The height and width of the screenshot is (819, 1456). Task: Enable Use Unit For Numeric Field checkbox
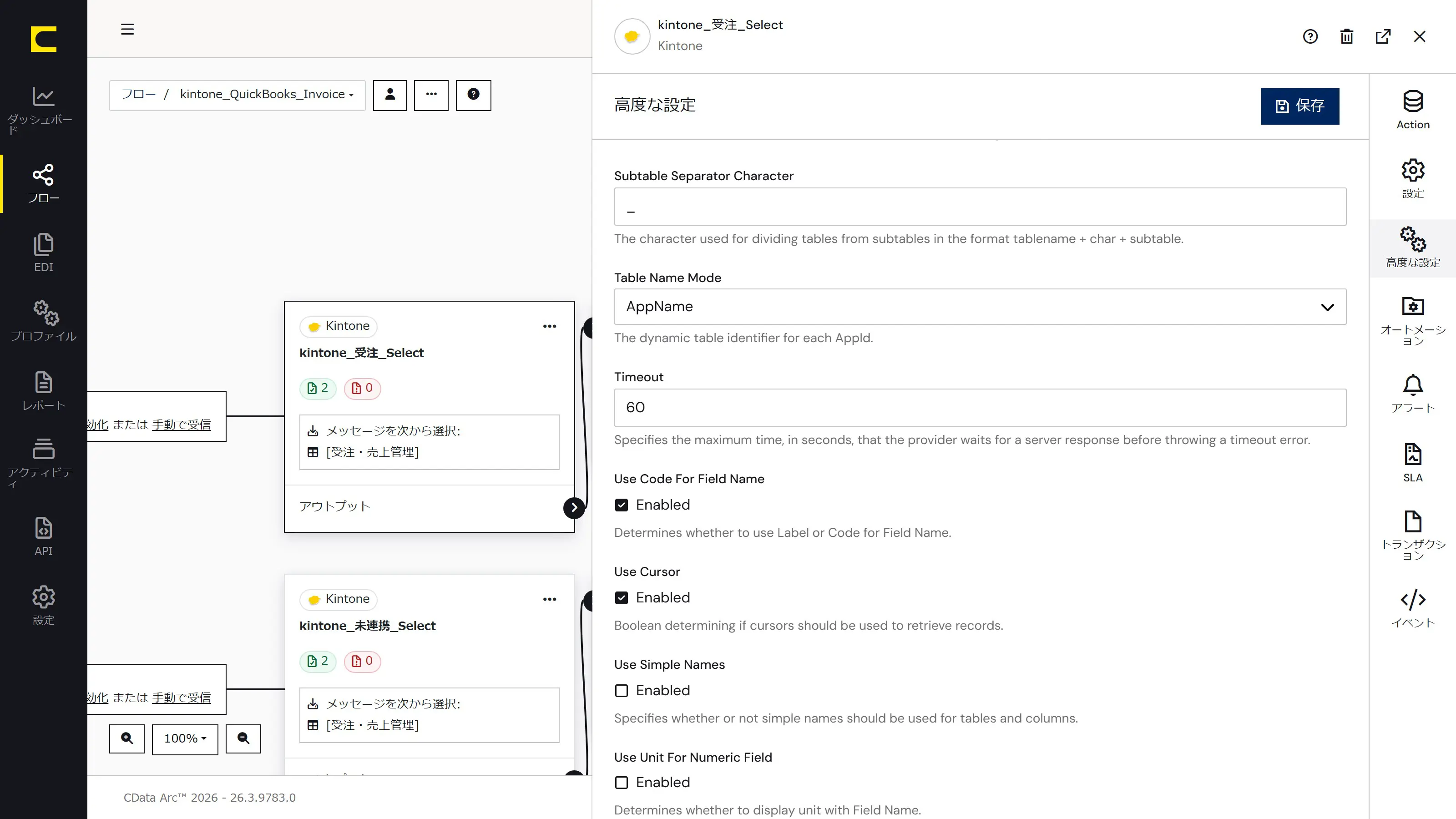tap(621, 783)
